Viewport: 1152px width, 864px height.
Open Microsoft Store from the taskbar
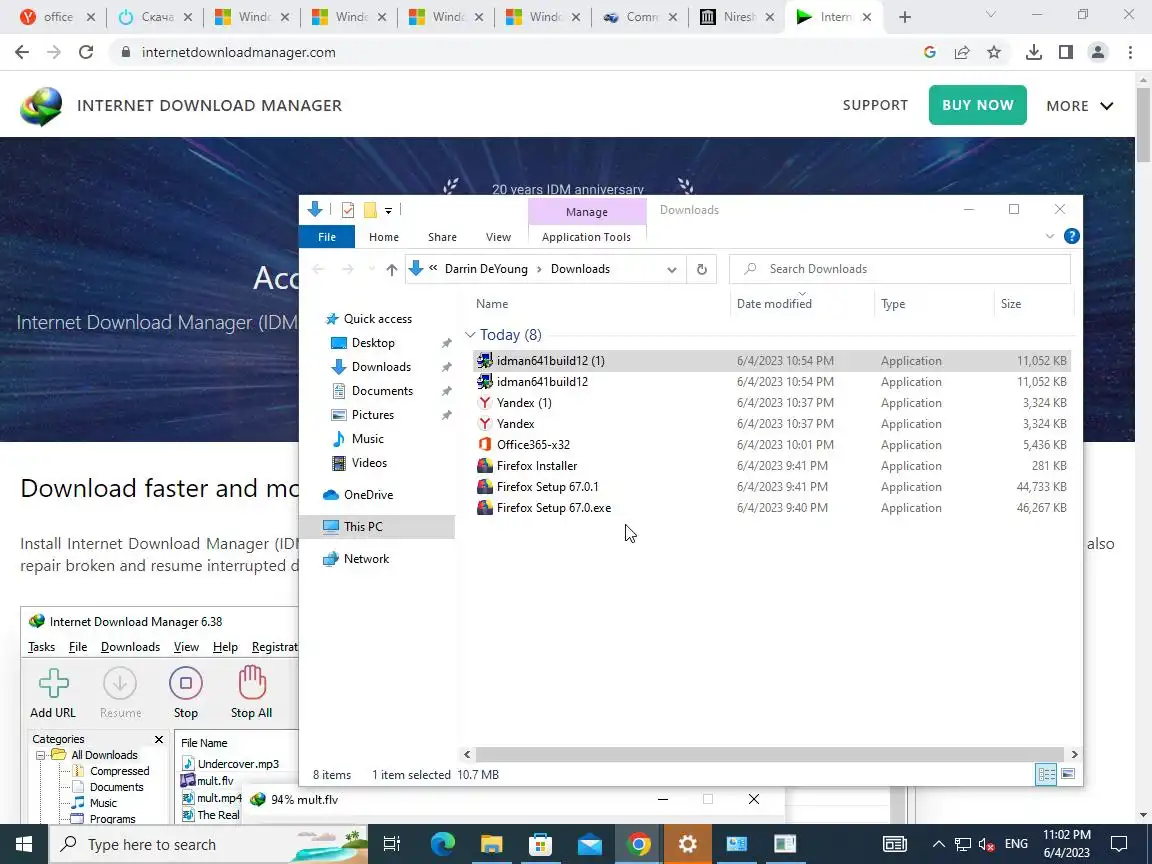coord(541,844)
